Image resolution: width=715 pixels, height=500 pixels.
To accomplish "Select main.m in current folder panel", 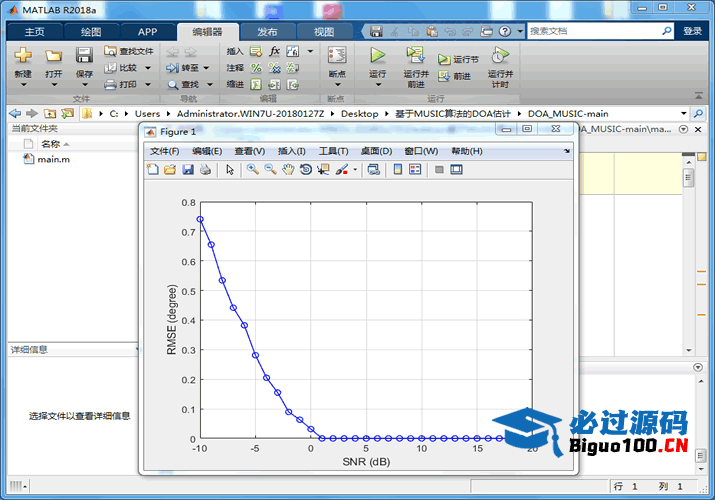I will coord(53,160).
